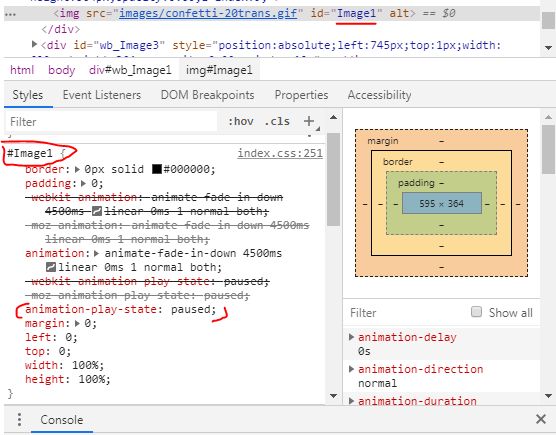Select the img#Image1 breadcrumb
This screenshot has width=556, height=435.
(219, 70)
